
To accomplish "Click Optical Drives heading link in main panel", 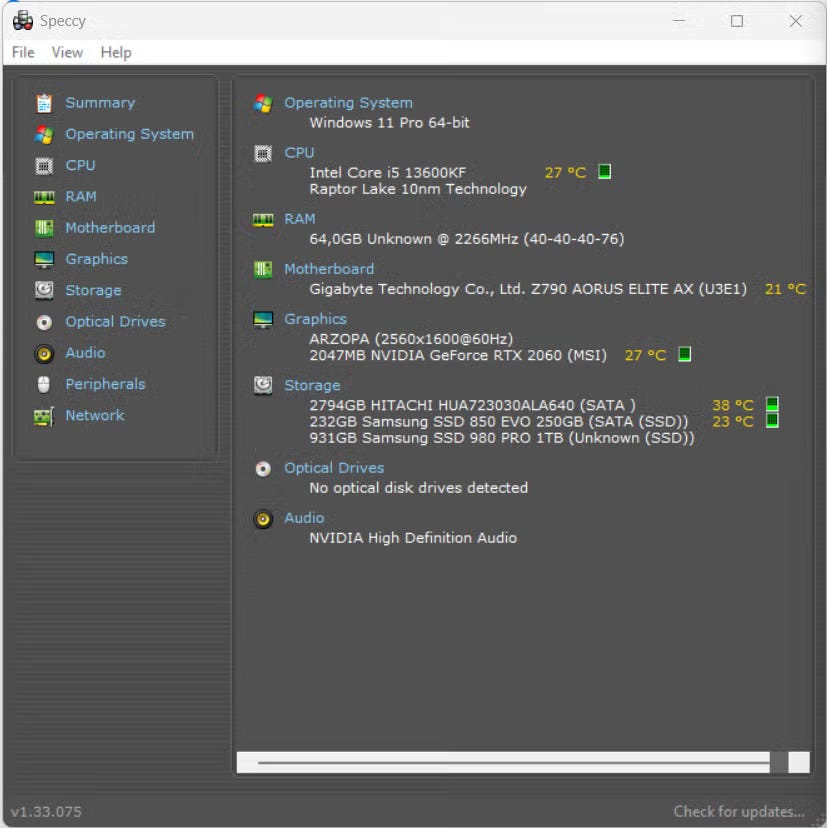I will tap(334, 468).
